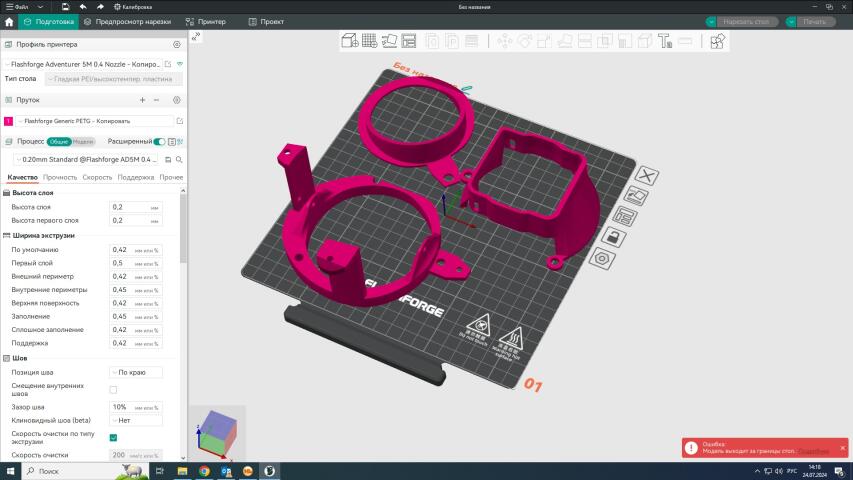Uncheck Скорость очистки по типу экструзии

point(113,438)
